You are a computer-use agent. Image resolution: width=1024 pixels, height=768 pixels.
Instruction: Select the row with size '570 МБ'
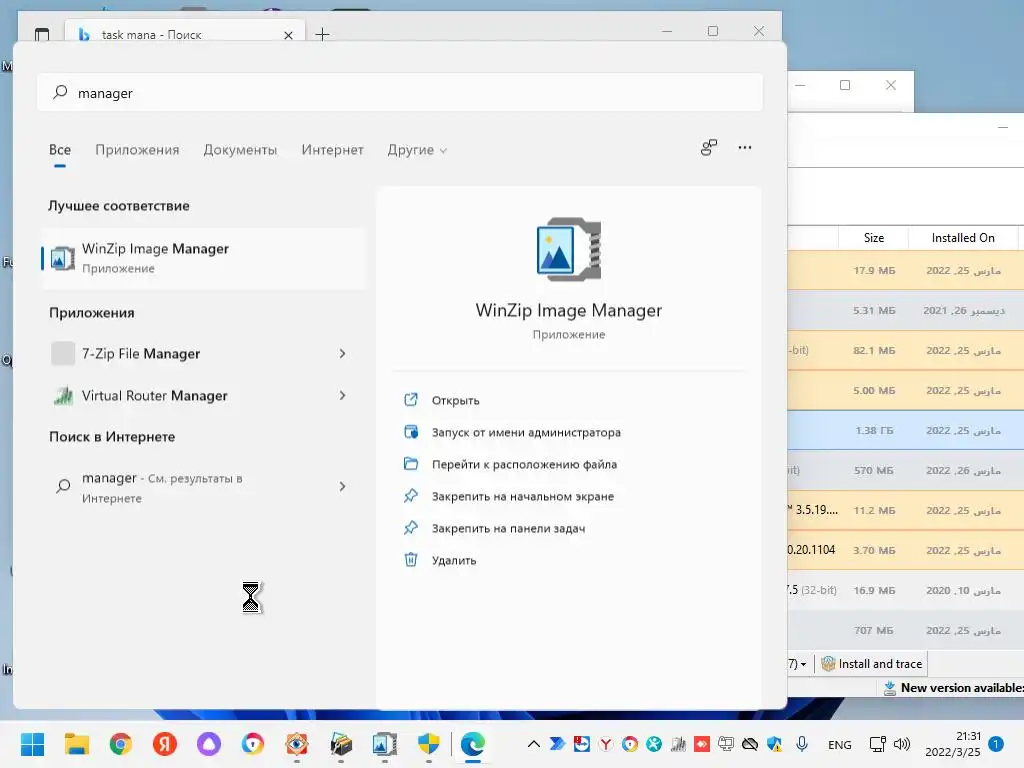pyautogui.click(x=906, y=470)
